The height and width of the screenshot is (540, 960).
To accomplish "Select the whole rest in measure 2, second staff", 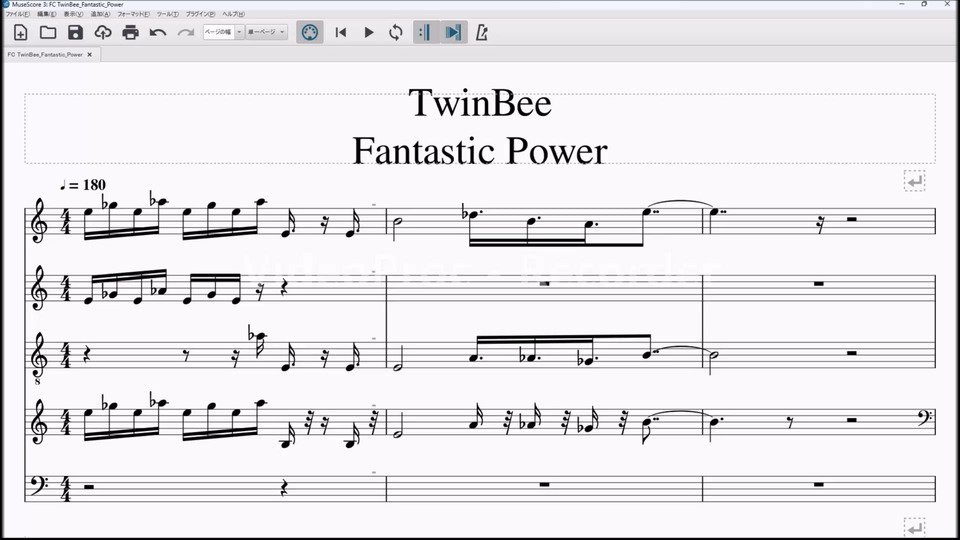I will click(544, 283).
